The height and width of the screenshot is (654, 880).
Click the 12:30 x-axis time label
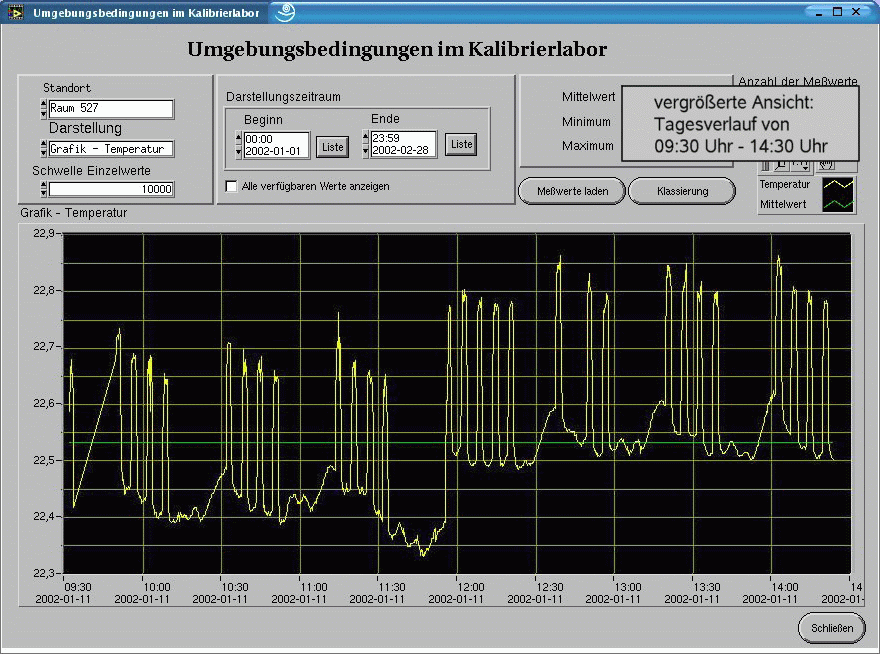(x=549, y=587)
